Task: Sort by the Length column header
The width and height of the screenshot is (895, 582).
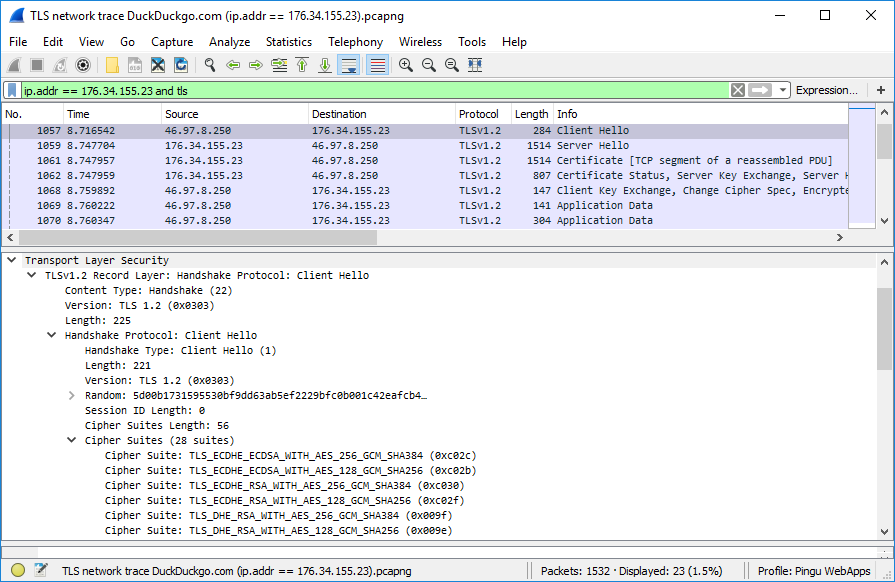Action: [x=531, y=114]
